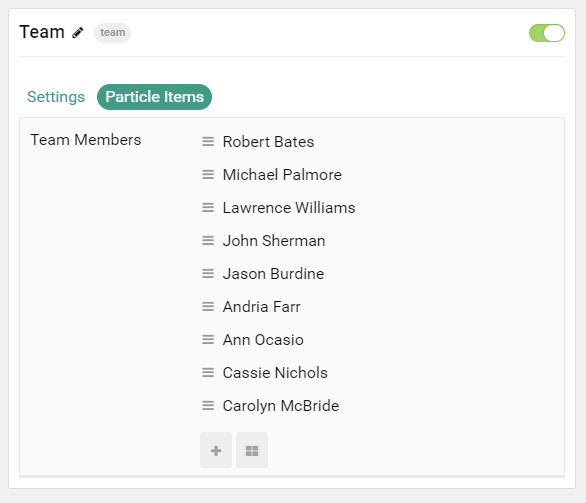Click the gray team tag badge
Viewport: 586px width, 503px height.
pyautogui.click(x=112, y=33)
